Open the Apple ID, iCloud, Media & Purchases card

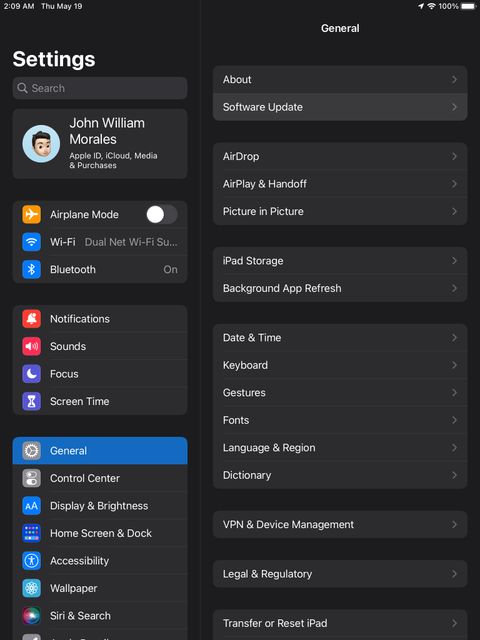tap(100, 144)
